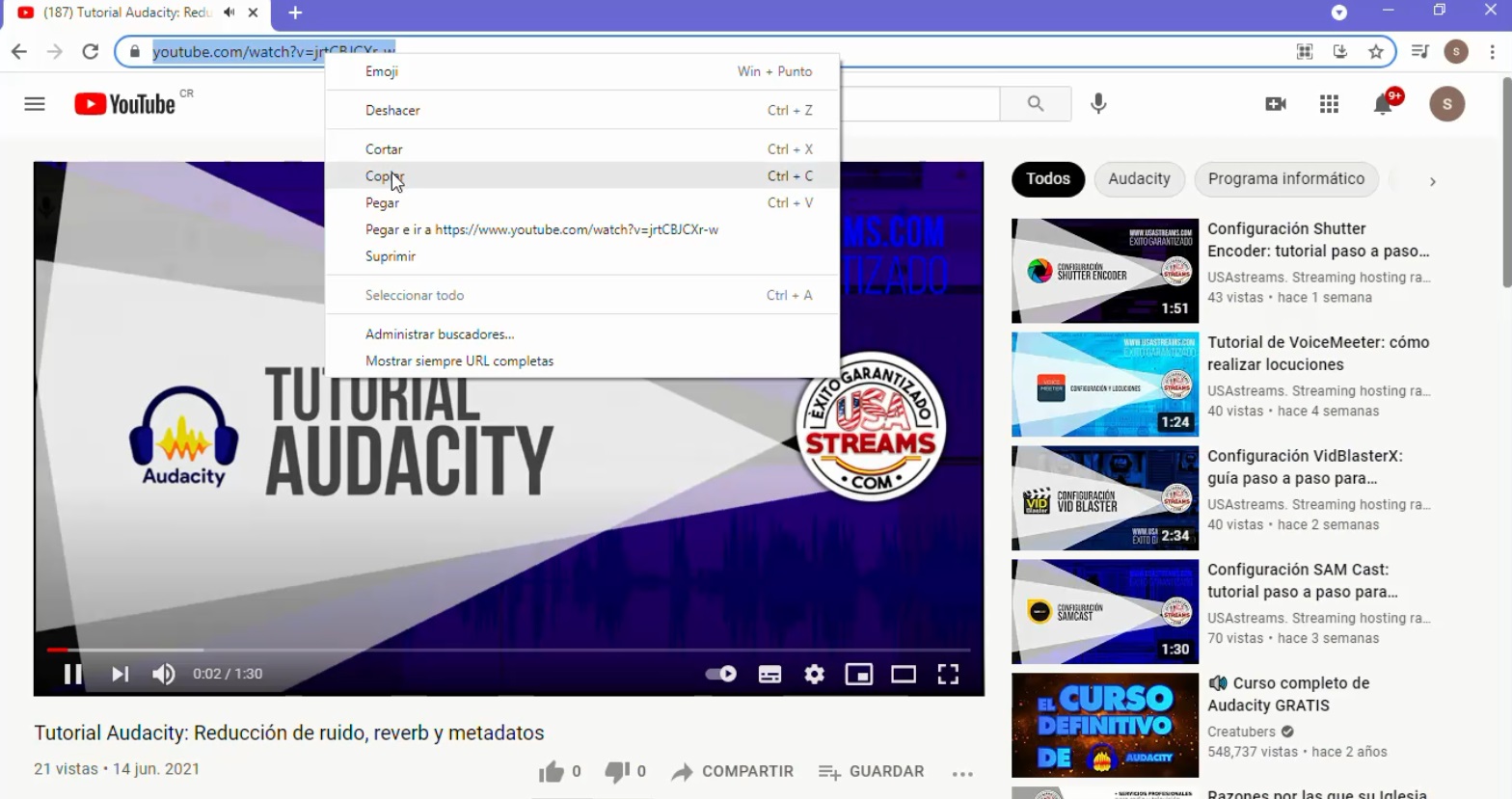Open the YouTube apps grid
The width and height of the screenshot is (1512, 799).
click(x=1329, y=104)
